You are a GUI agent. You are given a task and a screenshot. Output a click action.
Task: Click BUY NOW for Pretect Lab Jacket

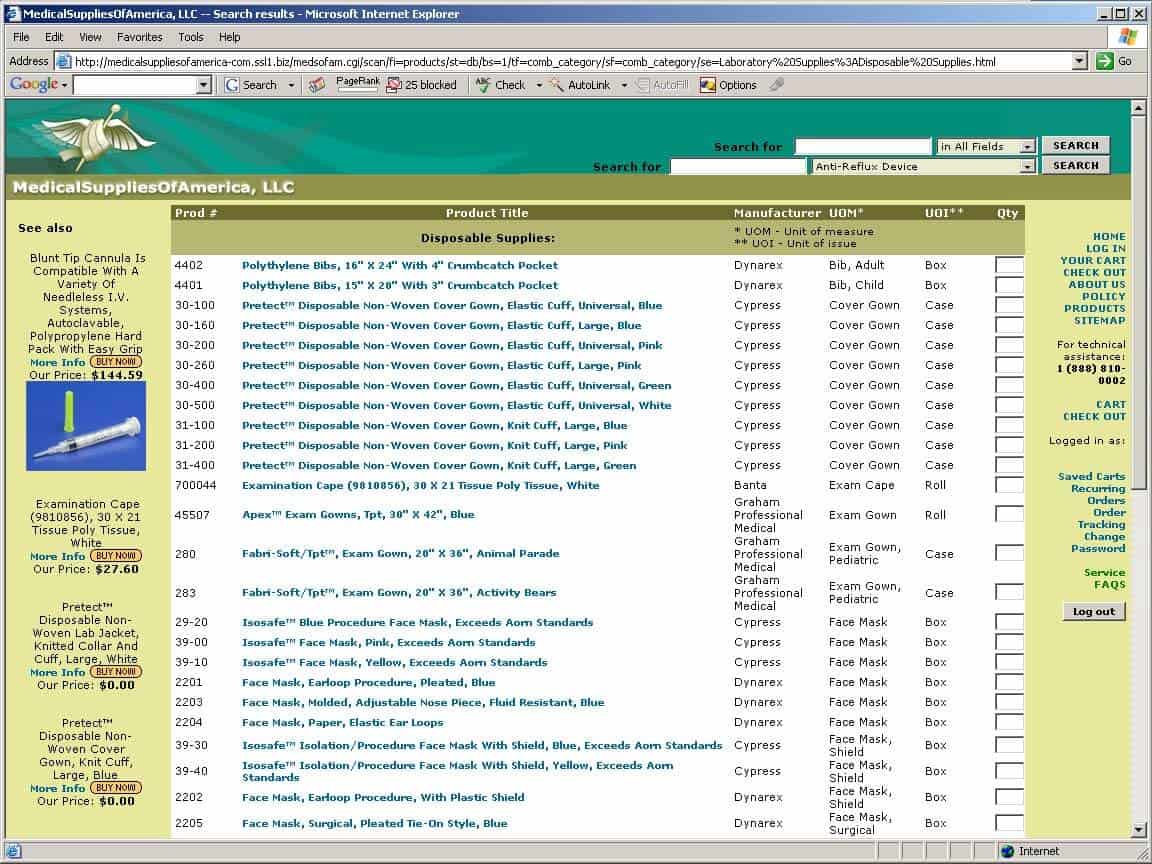pyautogui.click(x=116, y=672)
